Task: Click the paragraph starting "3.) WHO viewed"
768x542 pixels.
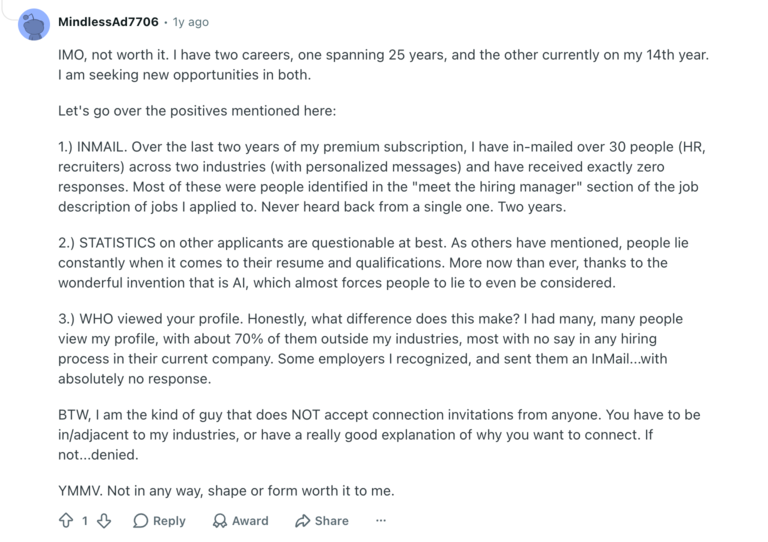Action: click(370, 349)
